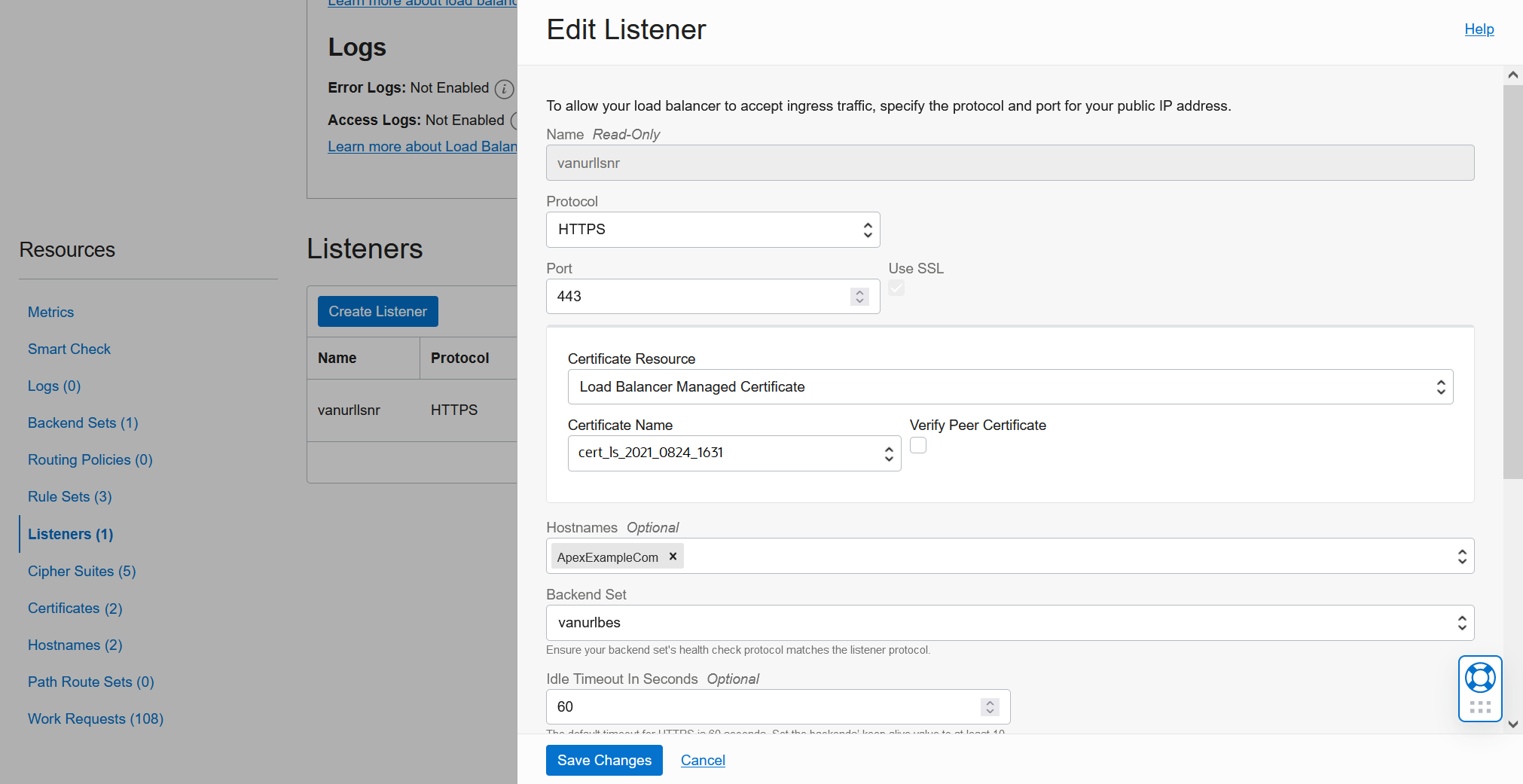Click the Idle Timeout stepper arrows
Image resolution: width=1523 pixels, height=784 pixels.
pos(990,707)
